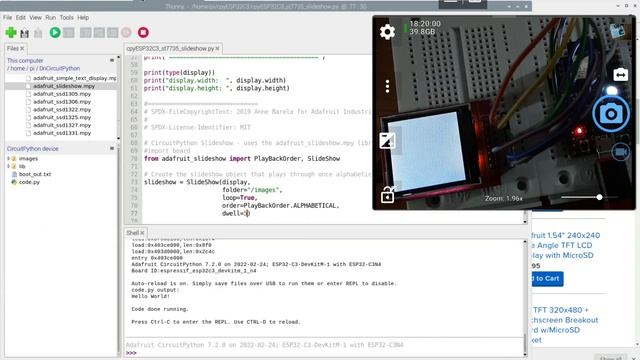Expand the lib folder
Viewport: 640px width, 360px height.
click(8, 166)
